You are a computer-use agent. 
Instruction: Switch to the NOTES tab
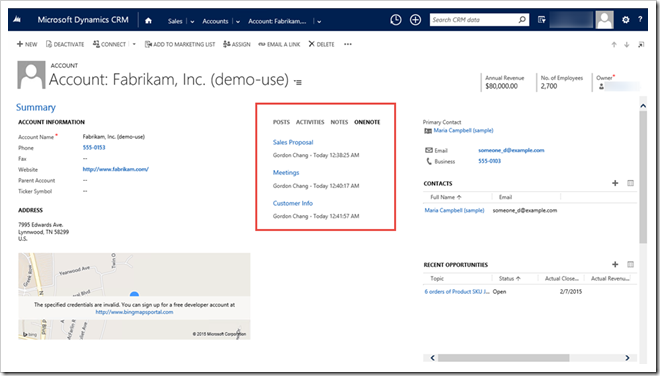click(x=339, y=122)
